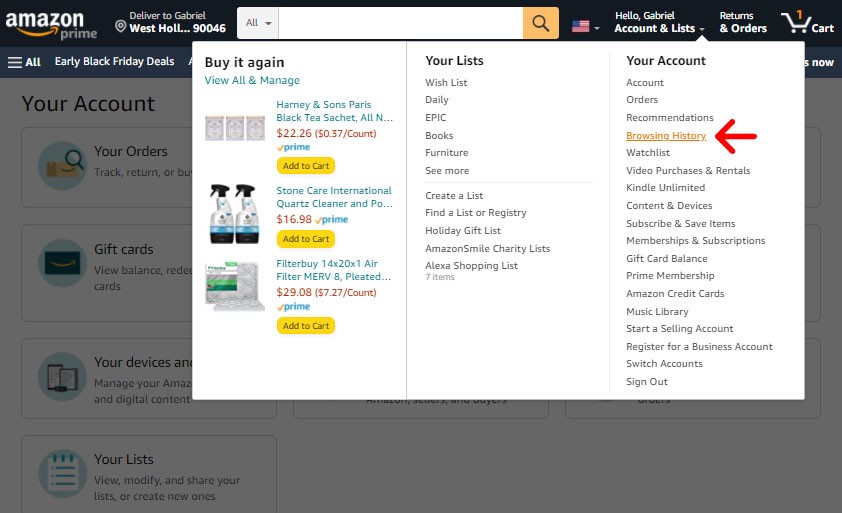Screen dimensions: 842x513
Task: Check Gift Card Balance
Action: pyautogui.click(x=666, y=258)
